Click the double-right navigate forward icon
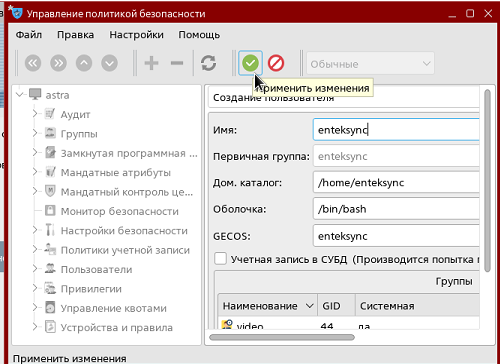The height and width of the screenshot is (364, 500). [58, 63]
